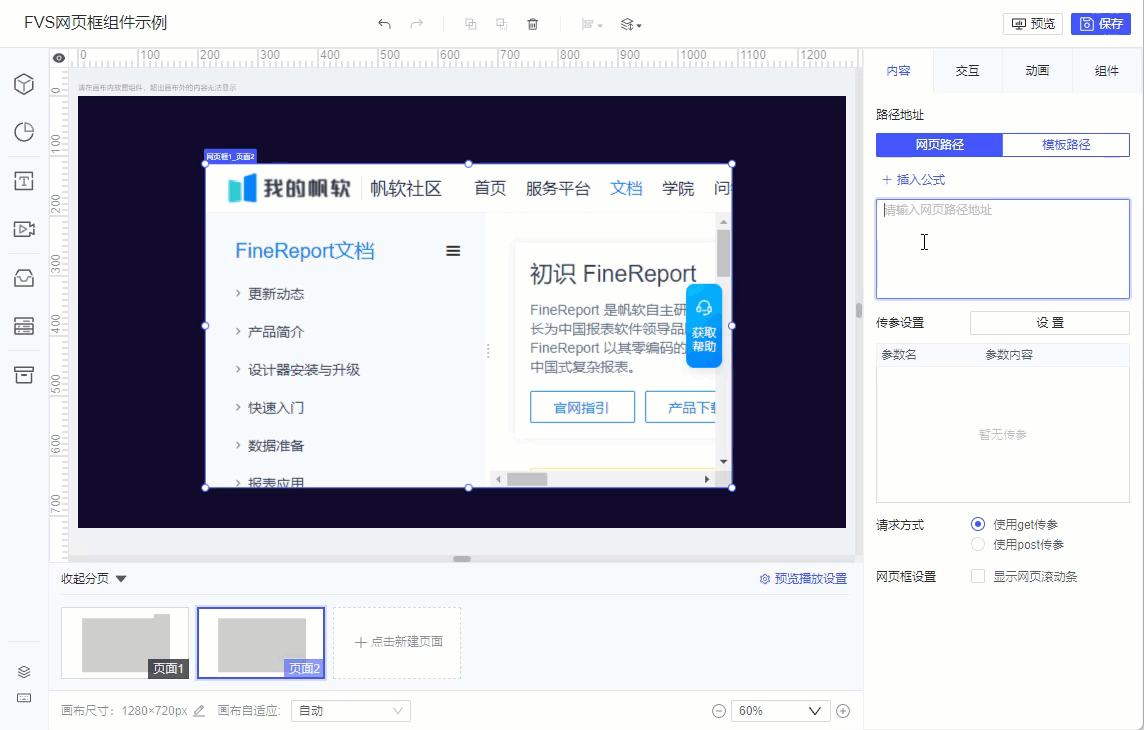The width and height of the screenshot is (1144, 730).
Task: Open the video media component sidebar icon
Action: click(24, 229)
